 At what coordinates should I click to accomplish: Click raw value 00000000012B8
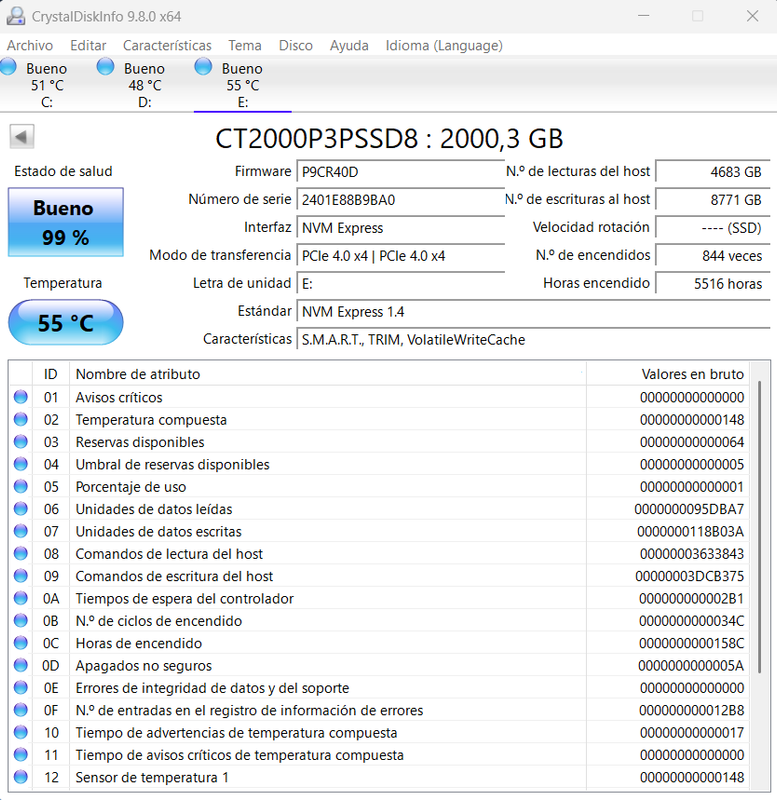692,710
